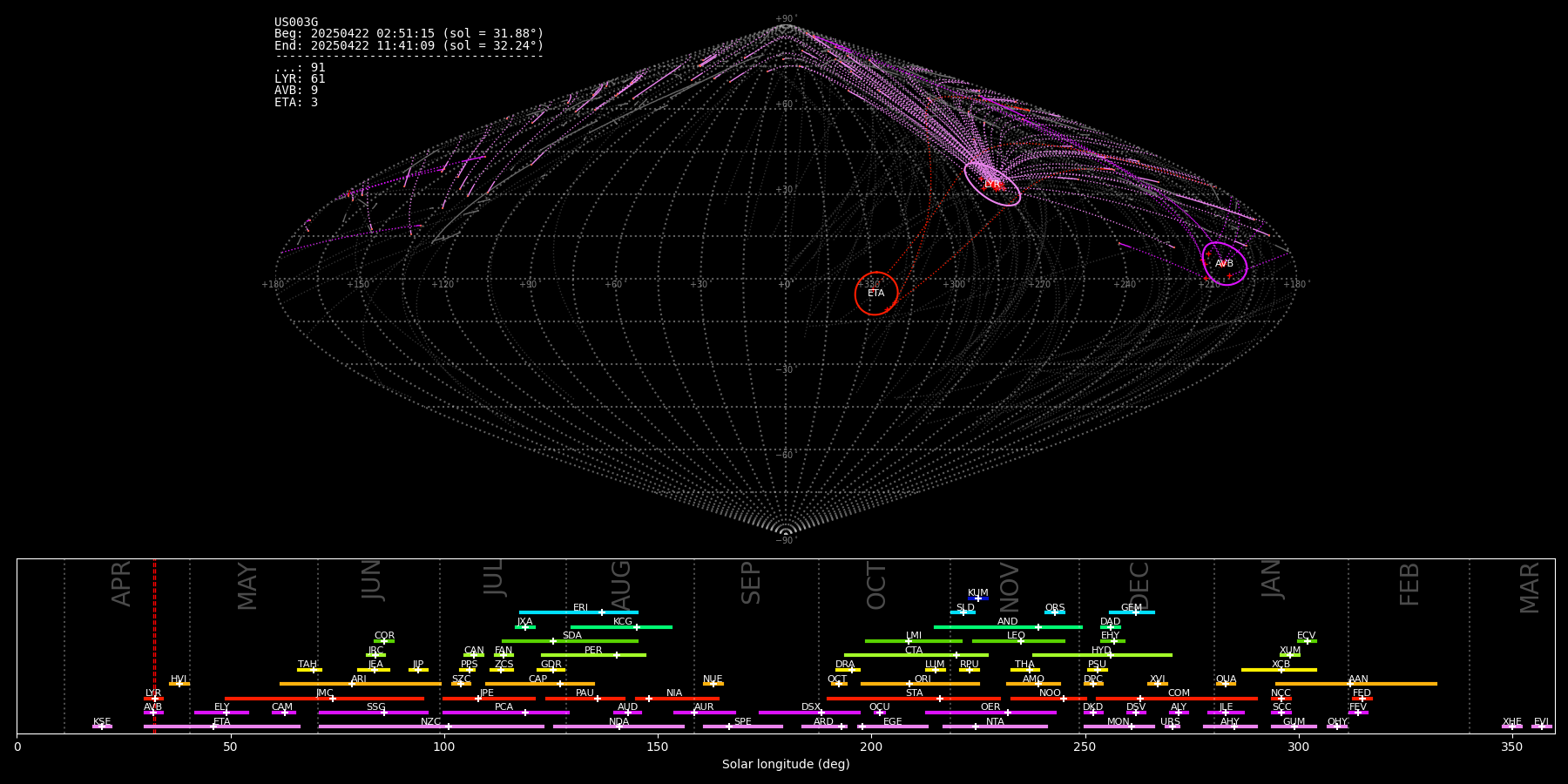Click the URS shower label
Image resolution: width=1568 pixels, height=784 pixels.
click(1171, 722)
